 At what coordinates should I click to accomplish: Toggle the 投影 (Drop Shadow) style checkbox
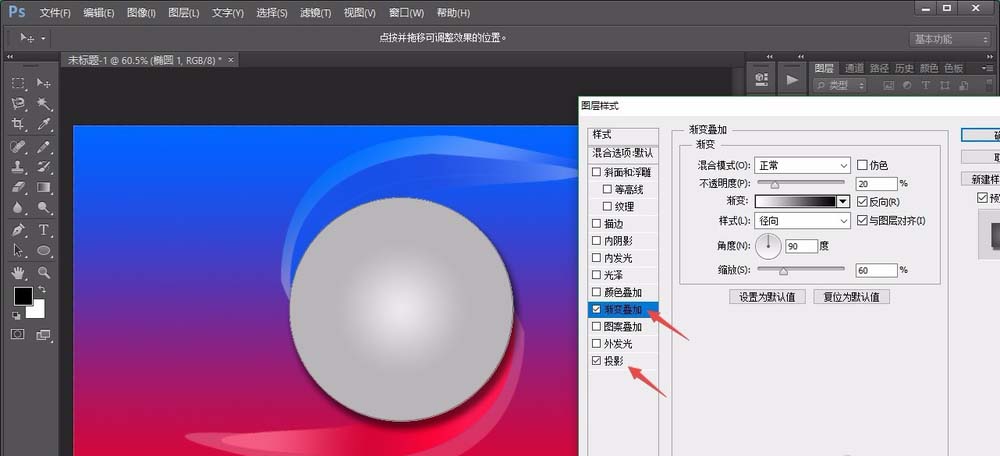597,360
